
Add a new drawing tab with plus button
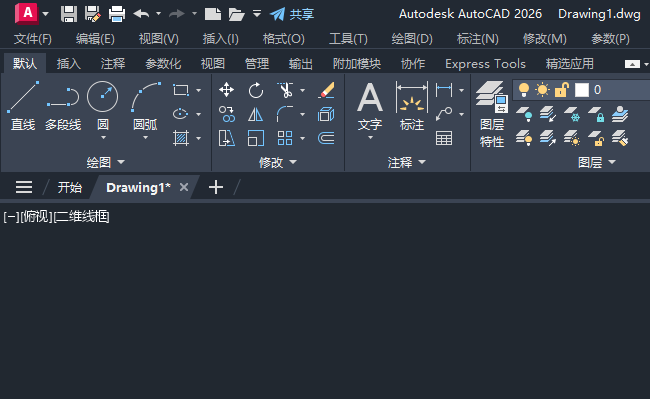[216, 187]
